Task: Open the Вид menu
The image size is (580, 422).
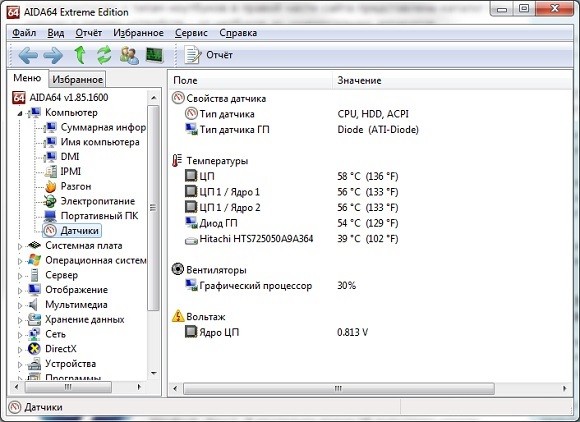Action: pos(56,33)
